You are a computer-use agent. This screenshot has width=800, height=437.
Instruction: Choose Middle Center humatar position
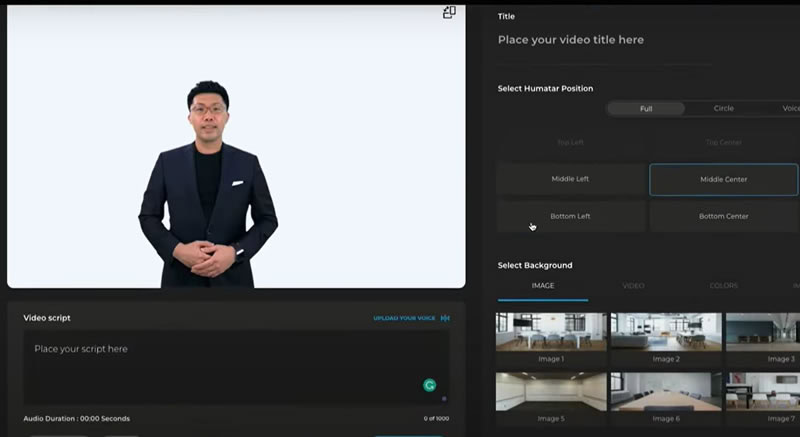click(x=723, y=179)
